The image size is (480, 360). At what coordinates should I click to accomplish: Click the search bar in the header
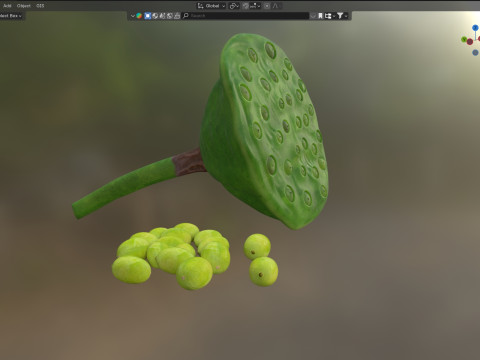245,16
